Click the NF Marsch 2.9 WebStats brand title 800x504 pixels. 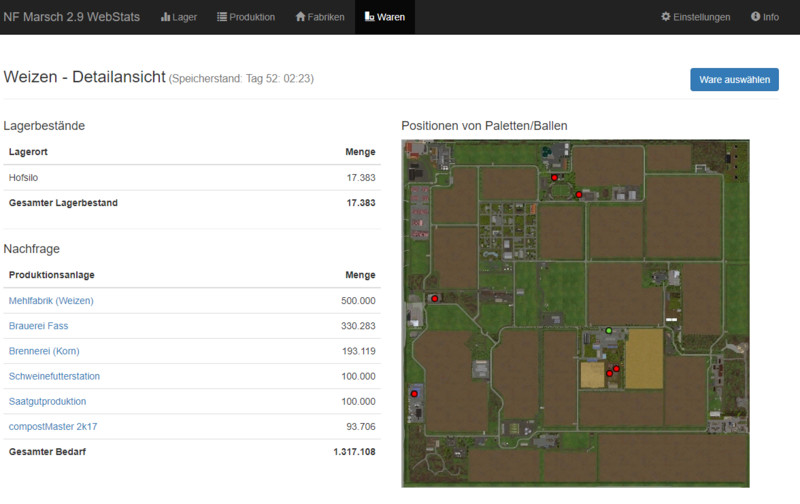click(72, 17)
